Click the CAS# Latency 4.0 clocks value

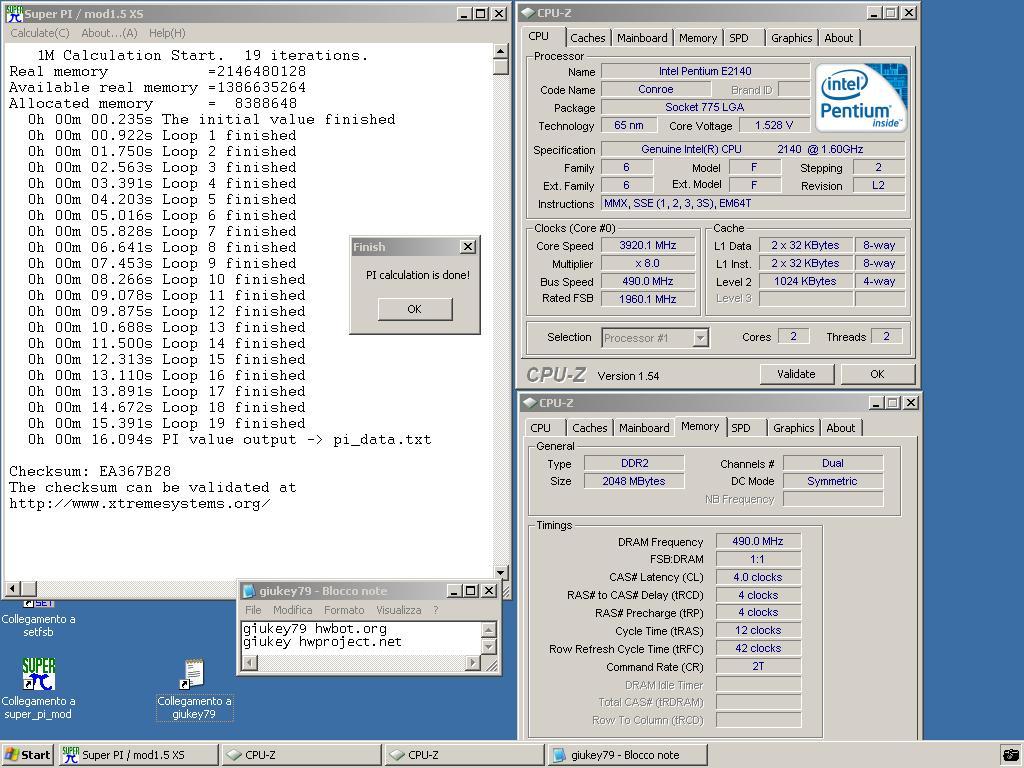(758, 577)
